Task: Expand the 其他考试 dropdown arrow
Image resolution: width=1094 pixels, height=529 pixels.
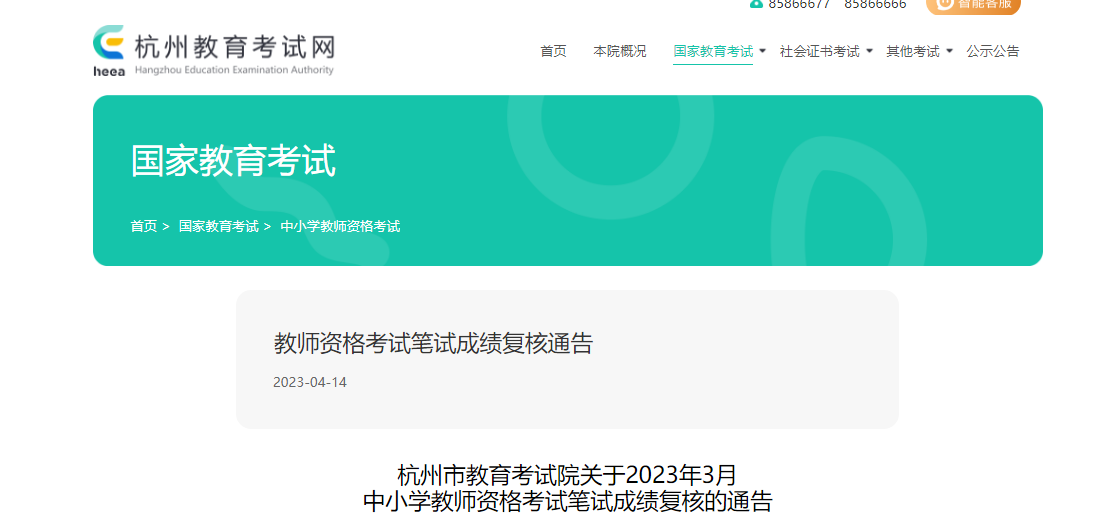Action: point(950,51)
